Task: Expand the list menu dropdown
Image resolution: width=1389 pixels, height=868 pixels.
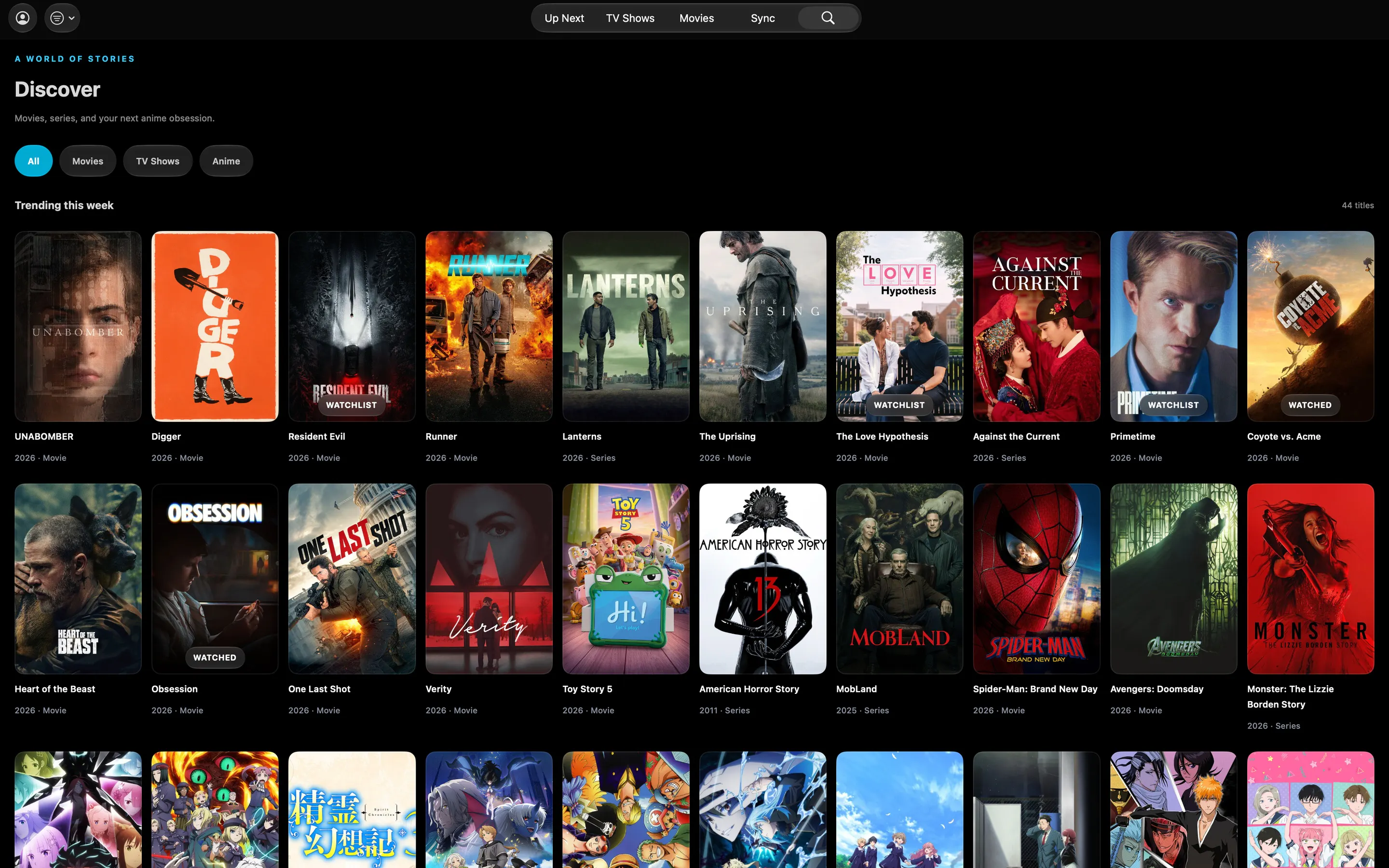Action: pos(62,18)
